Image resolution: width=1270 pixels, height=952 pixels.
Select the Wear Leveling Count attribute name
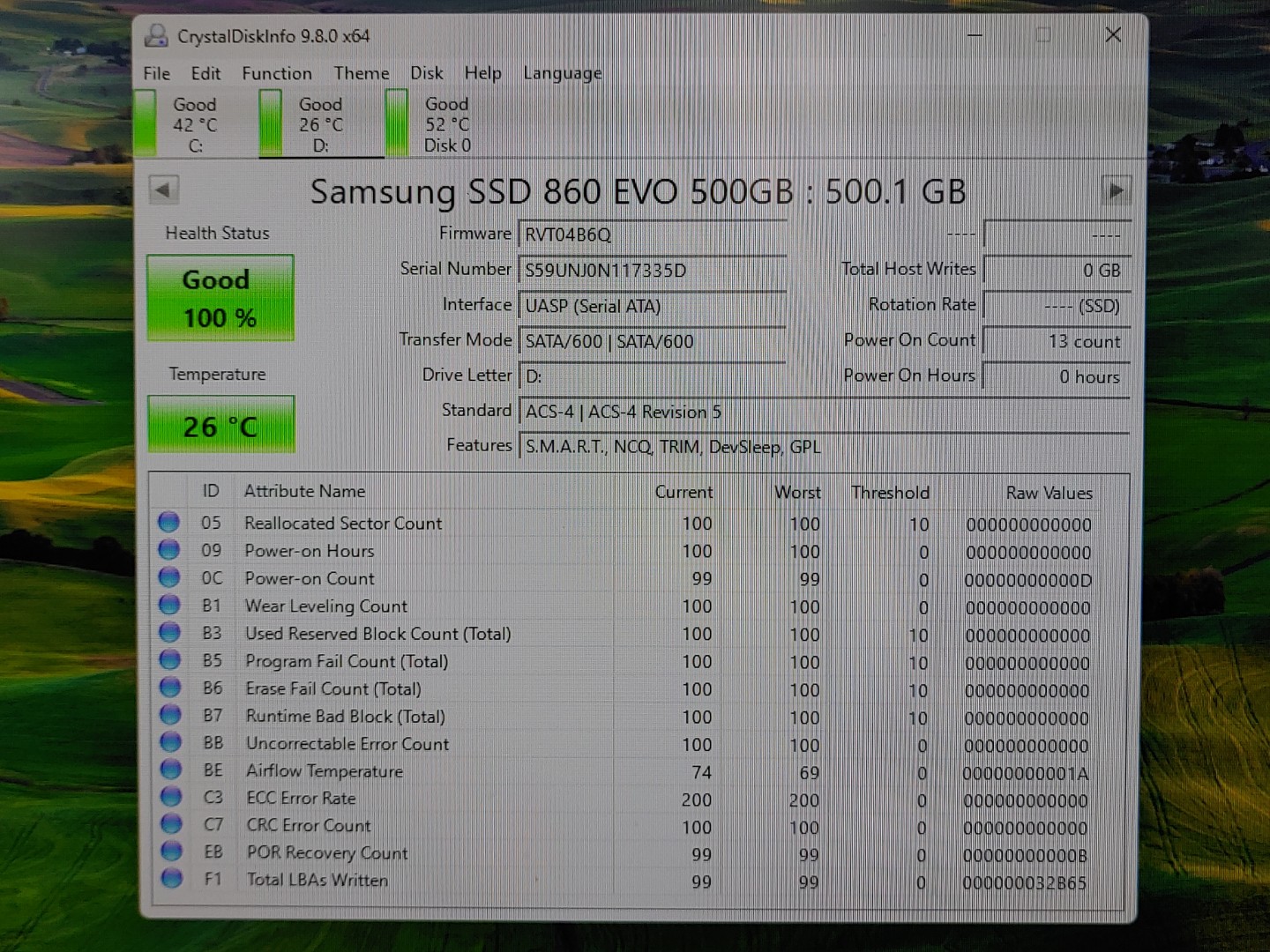pyautogui.click(x=326, y=606)
